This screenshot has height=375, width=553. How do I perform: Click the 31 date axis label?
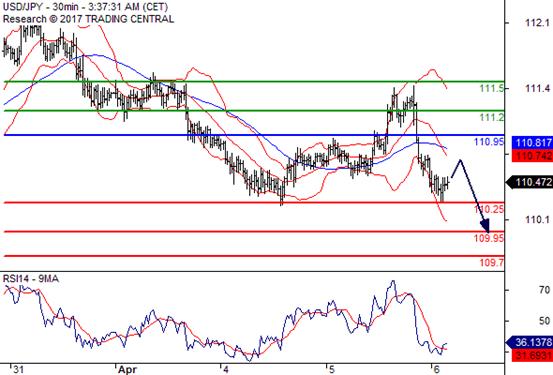(x=18, y=369)
